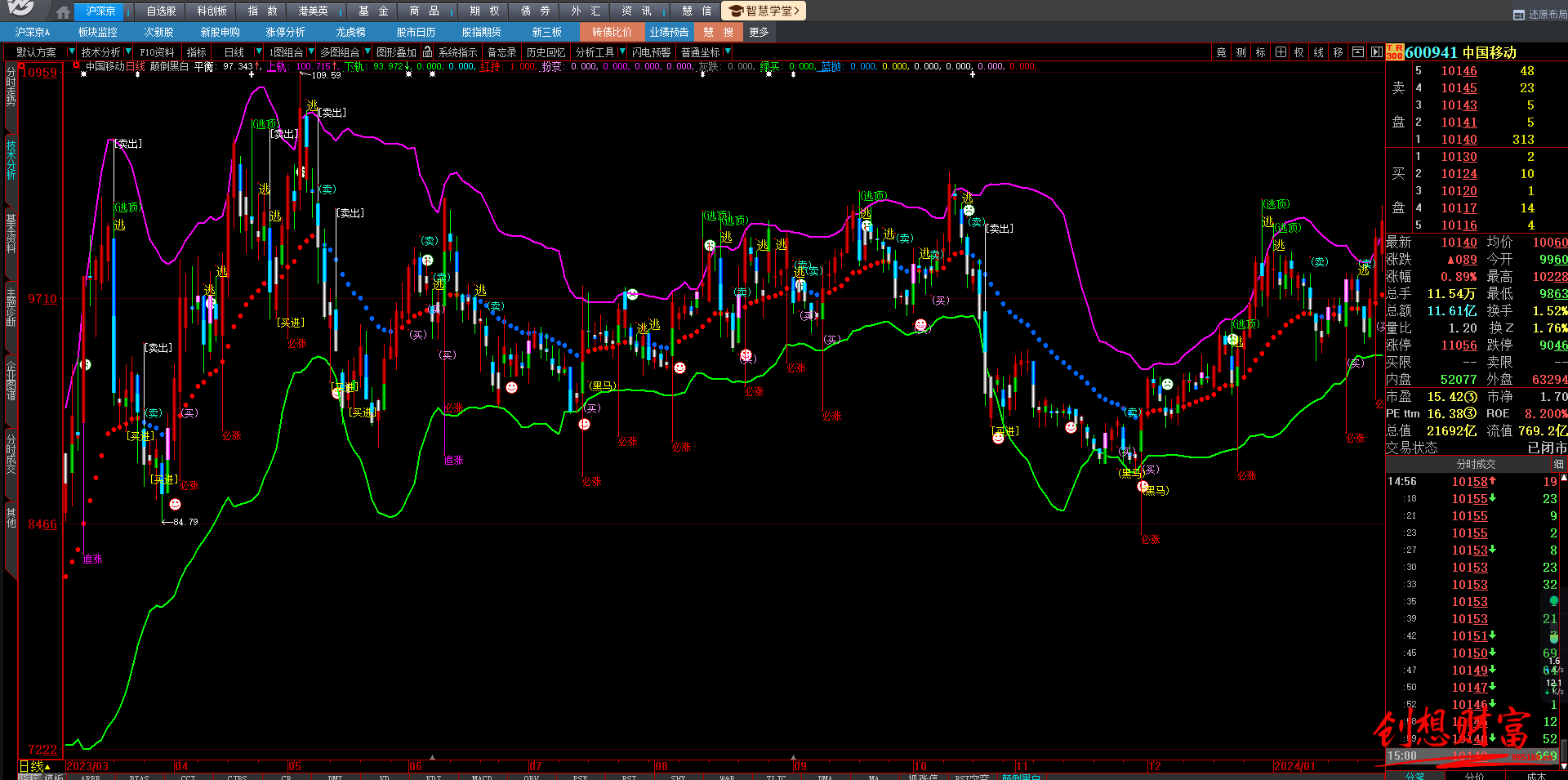The image size is (1568, 780).
Task: Select the 沪深京 main tab
Action: click(100, 11)
